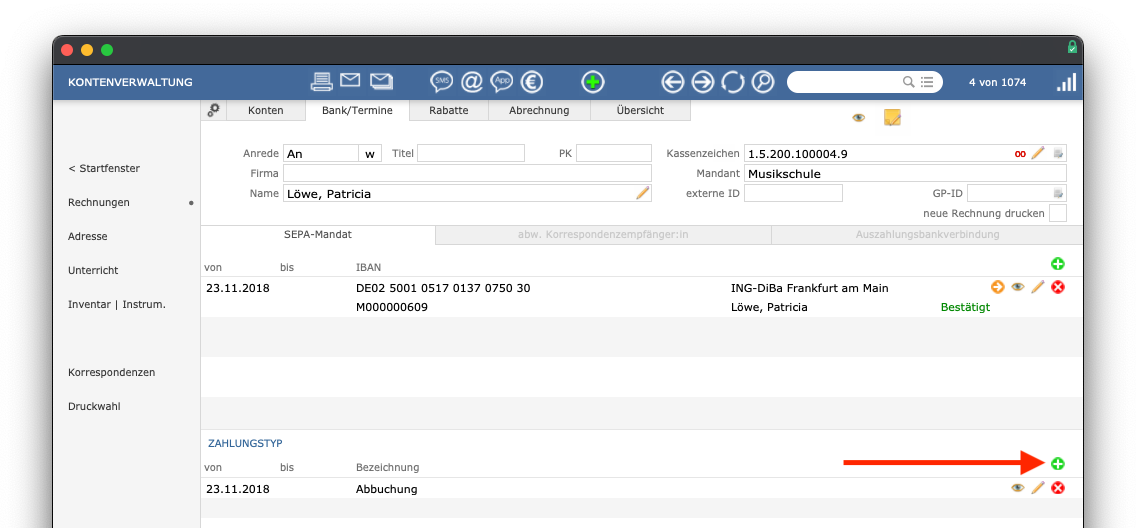Open the Auszahlungsbankverbindung sub-tab
The width and height of the screenshot is (1139, 528).
click(x=927, y=235)
